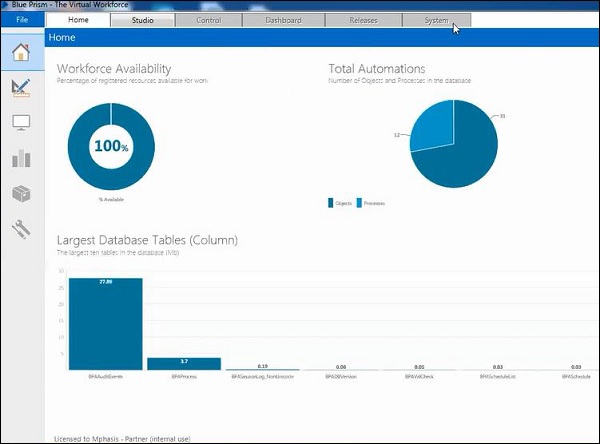
Task: Open the Releases package sidebar icon
Action: [21, 194]
